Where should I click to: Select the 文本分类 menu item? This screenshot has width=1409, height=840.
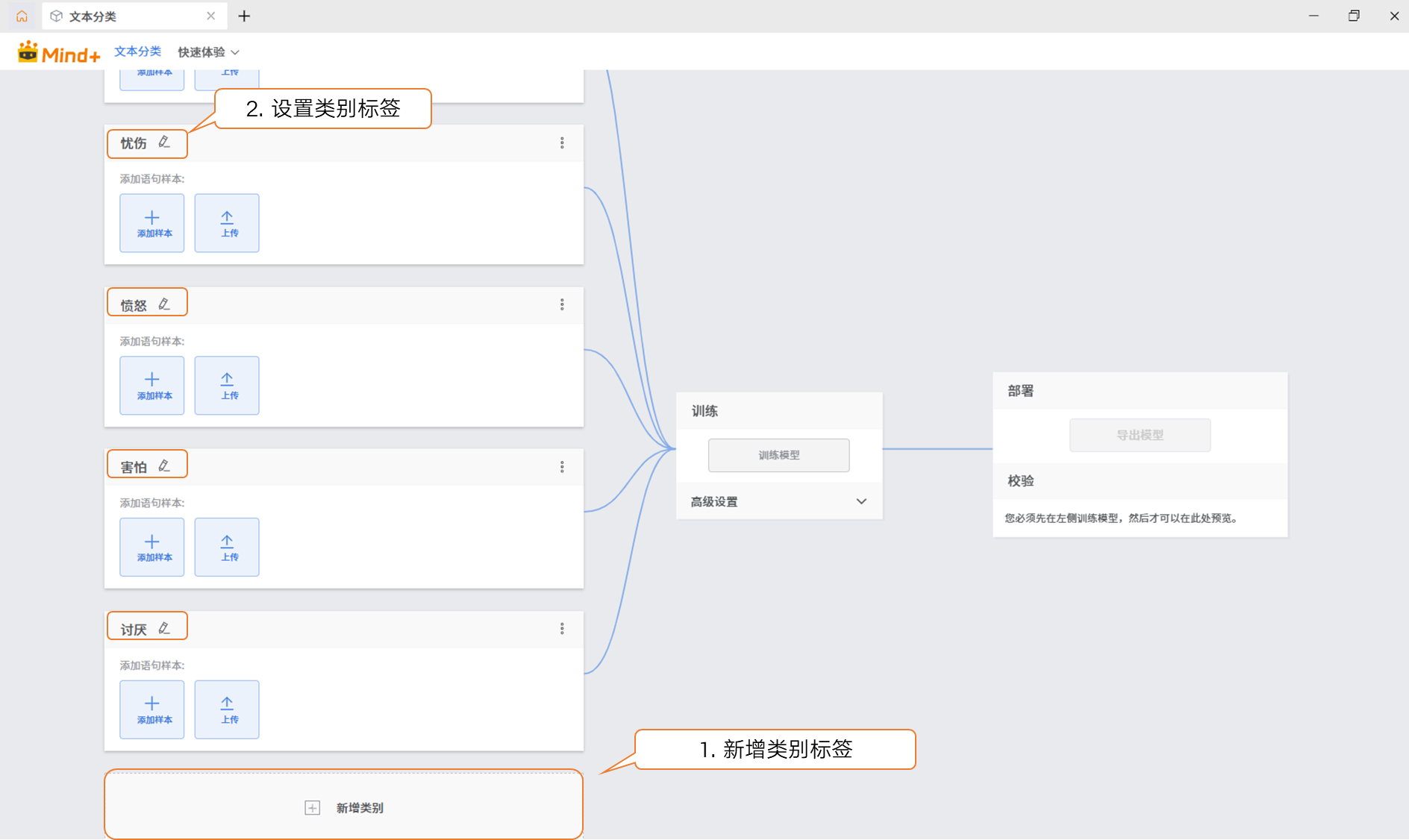click(x=137, y=51)
